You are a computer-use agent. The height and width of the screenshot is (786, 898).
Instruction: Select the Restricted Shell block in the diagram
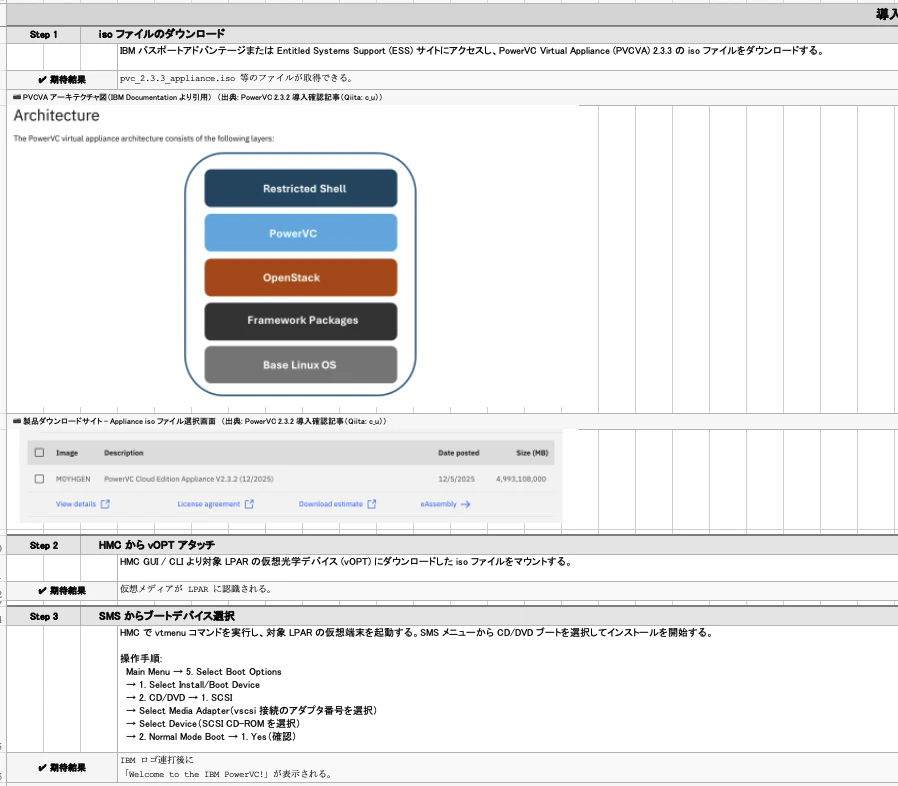point(301,188)
